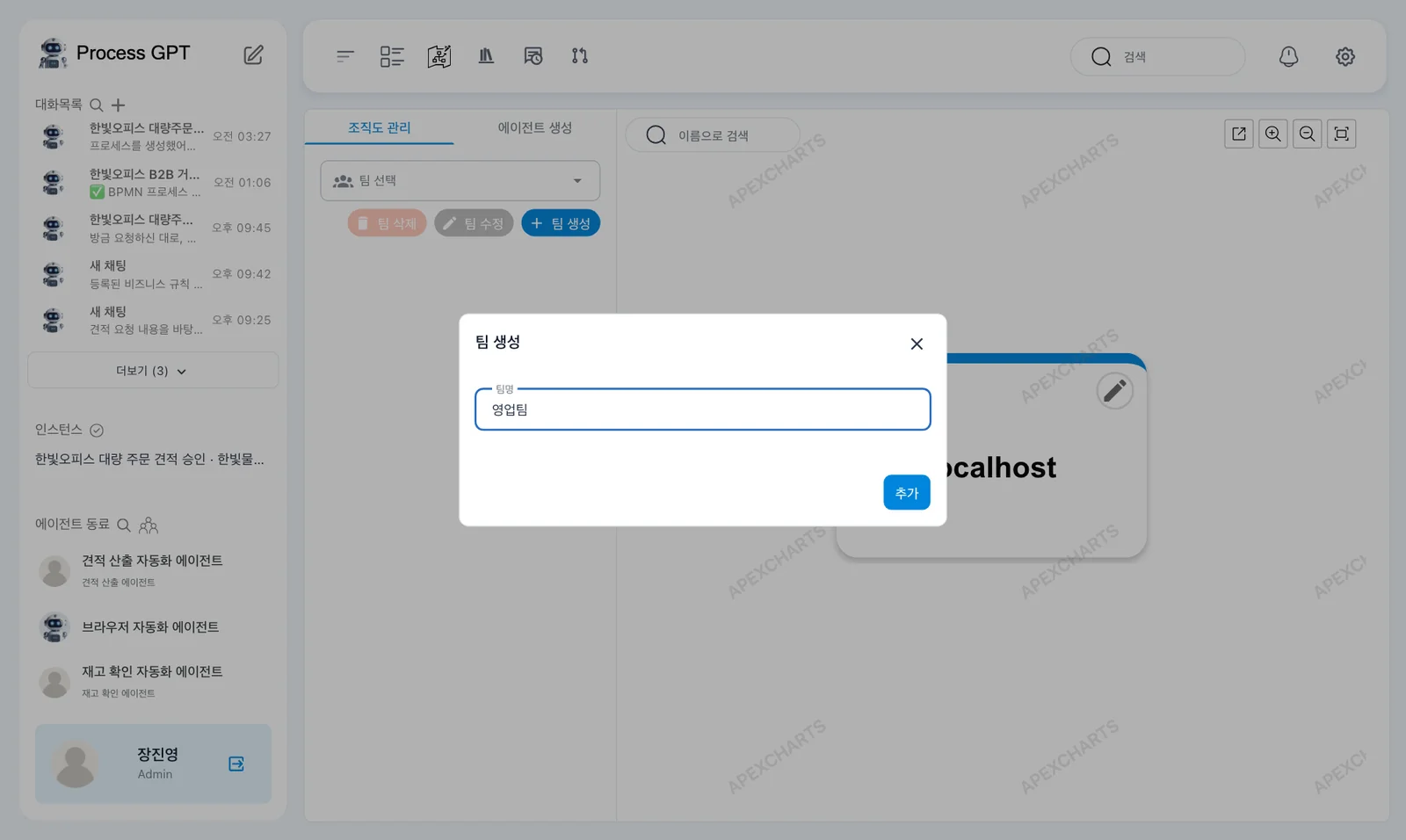Select 견적 산출 자동화 에이전트
The image size is (1406, 840).
click(x=153, y=570)
